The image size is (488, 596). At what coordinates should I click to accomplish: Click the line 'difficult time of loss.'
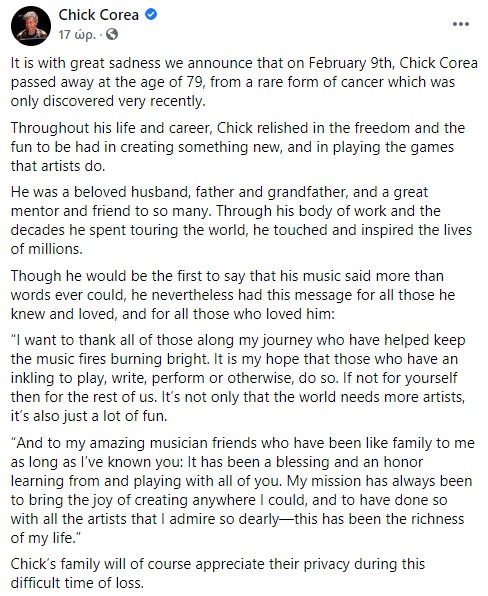pos(77,583)
